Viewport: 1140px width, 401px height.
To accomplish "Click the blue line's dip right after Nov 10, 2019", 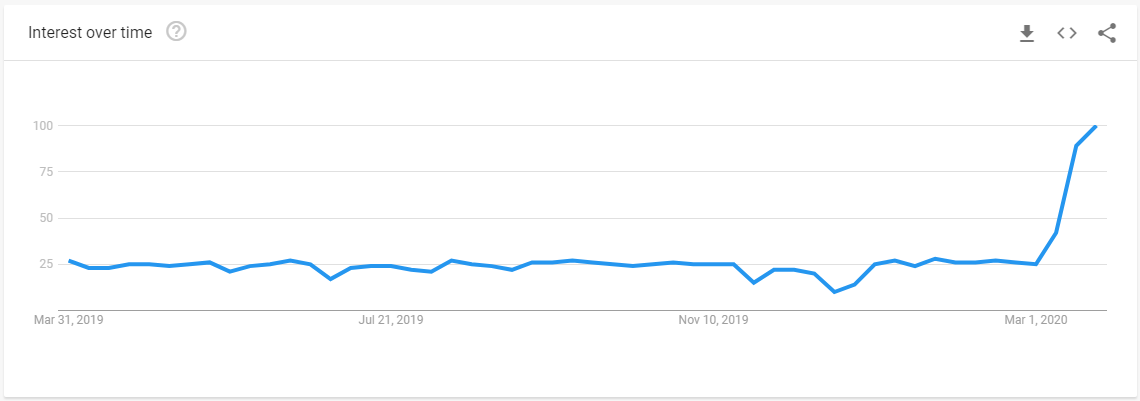I will point(754,283).
